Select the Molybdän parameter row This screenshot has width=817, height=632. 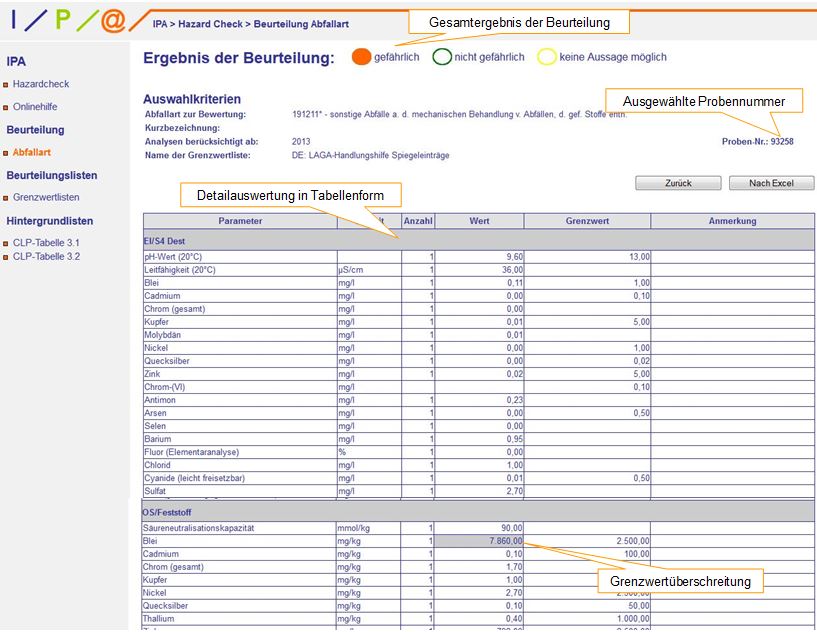pos(479,335)
